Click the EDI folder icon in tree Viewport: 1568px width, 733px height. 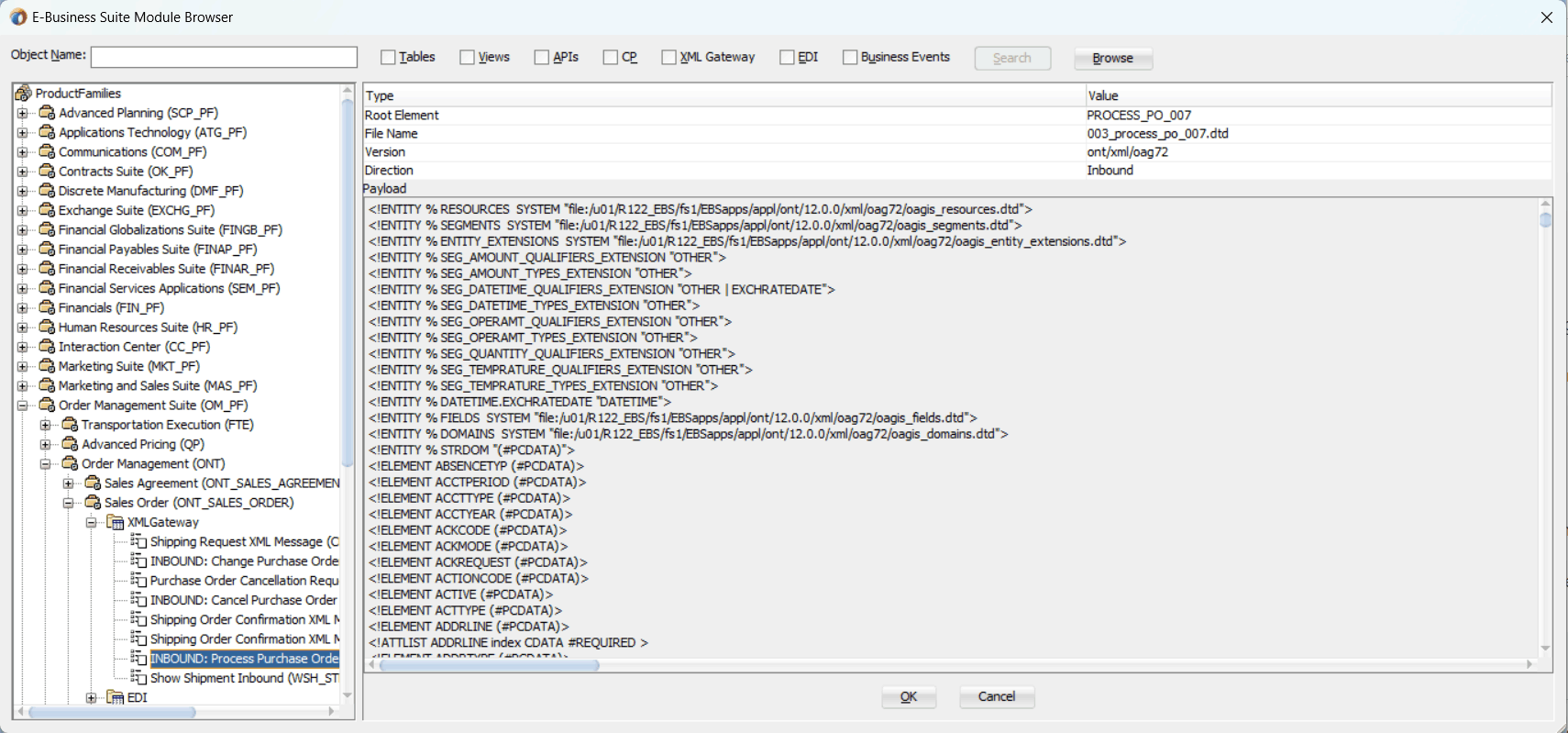click(x=116, y=697)
